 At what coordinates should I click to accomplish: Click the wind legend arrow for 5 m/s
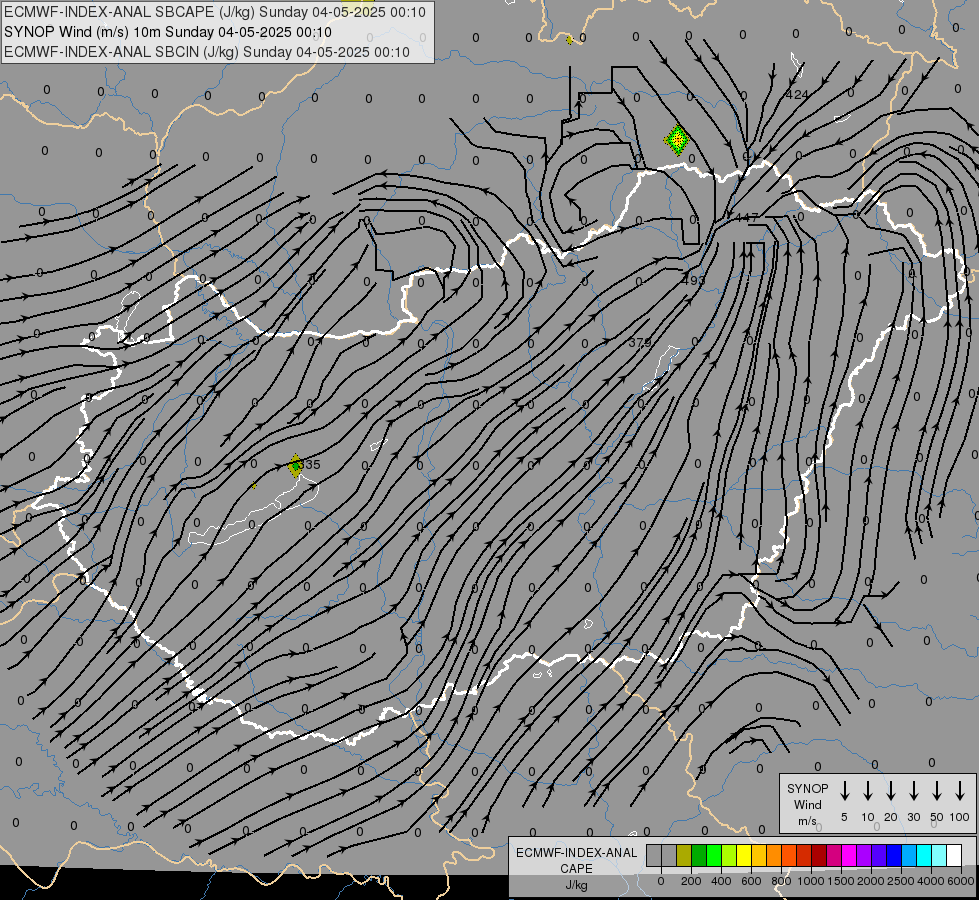click(x=844, y=791)
